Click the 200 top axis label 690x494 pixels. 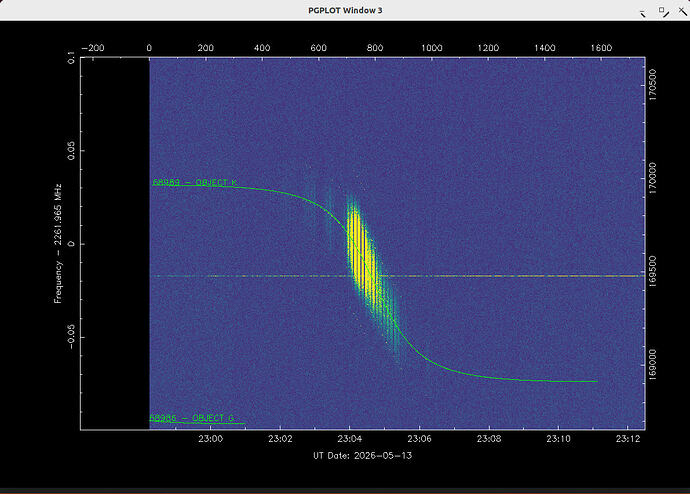click(x=206, y=48)
